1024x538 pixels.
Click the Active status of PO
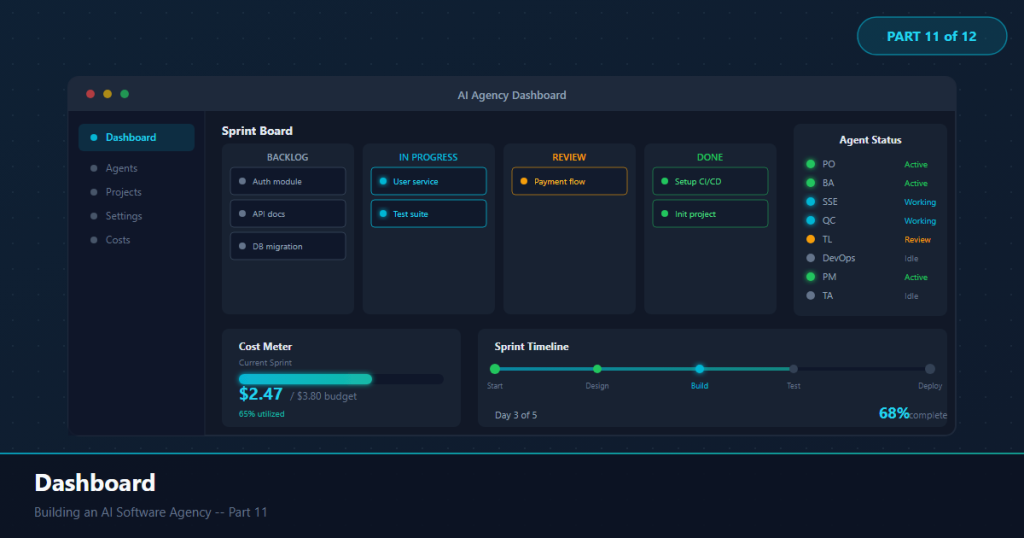coord(916,165)
